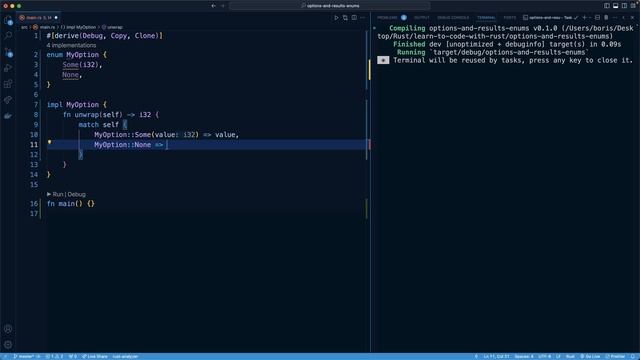Click the command center search box
The image size is (640, 360).
330,6
